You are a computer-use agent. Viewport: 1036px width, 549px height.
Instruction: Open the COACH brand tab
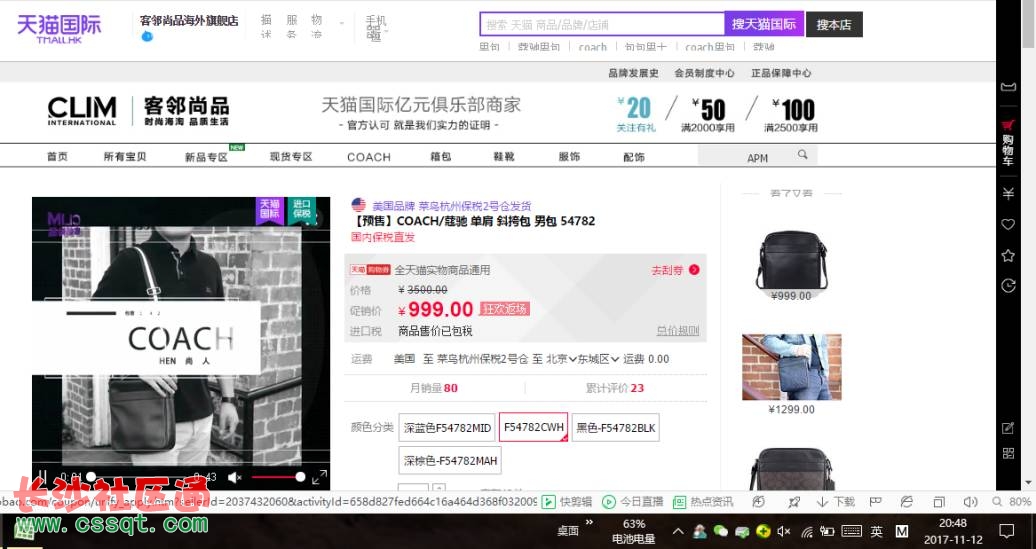369,157
